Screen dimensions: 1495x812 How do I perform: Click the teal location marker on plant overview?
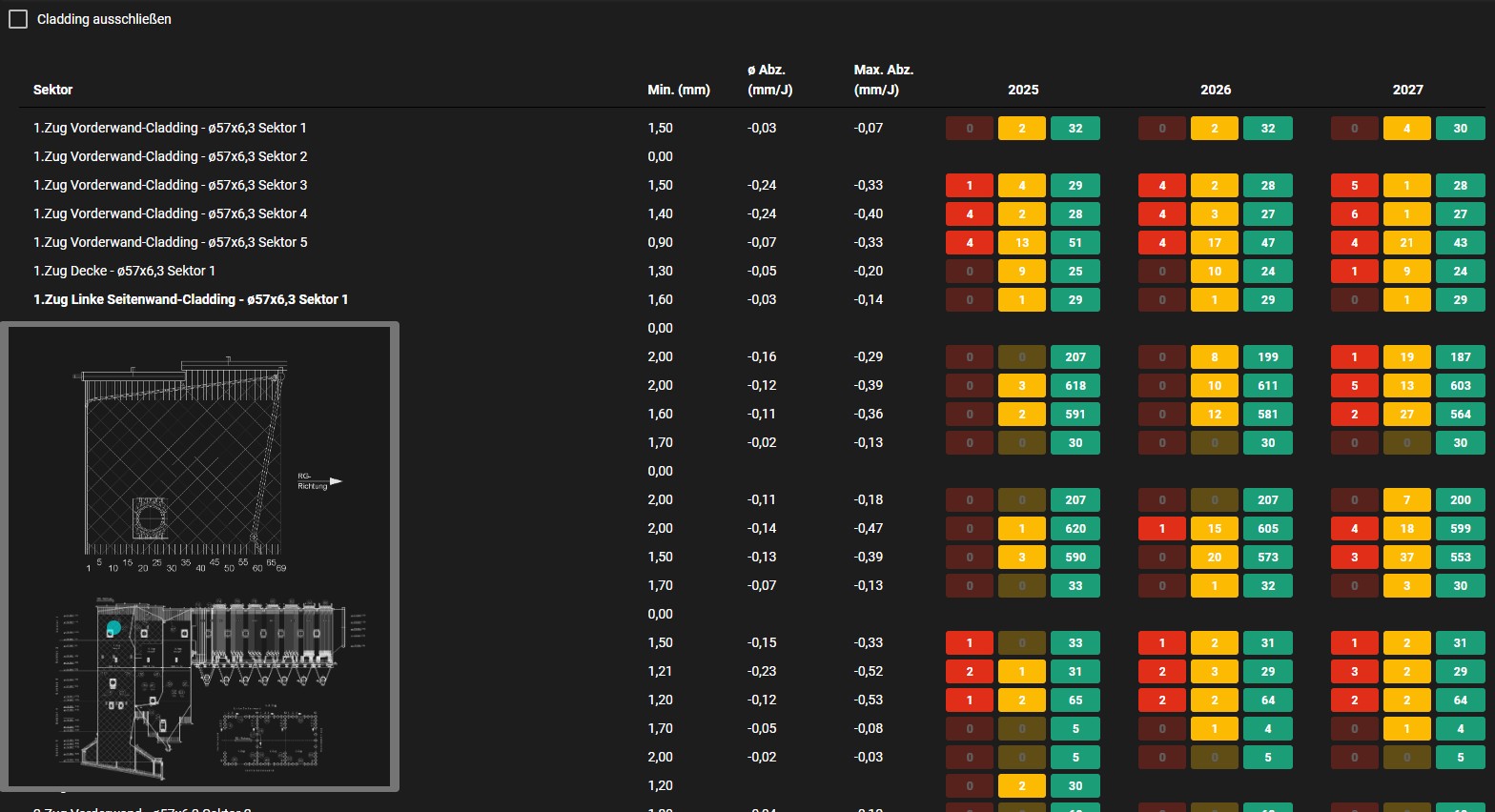[x=113, y=627]
